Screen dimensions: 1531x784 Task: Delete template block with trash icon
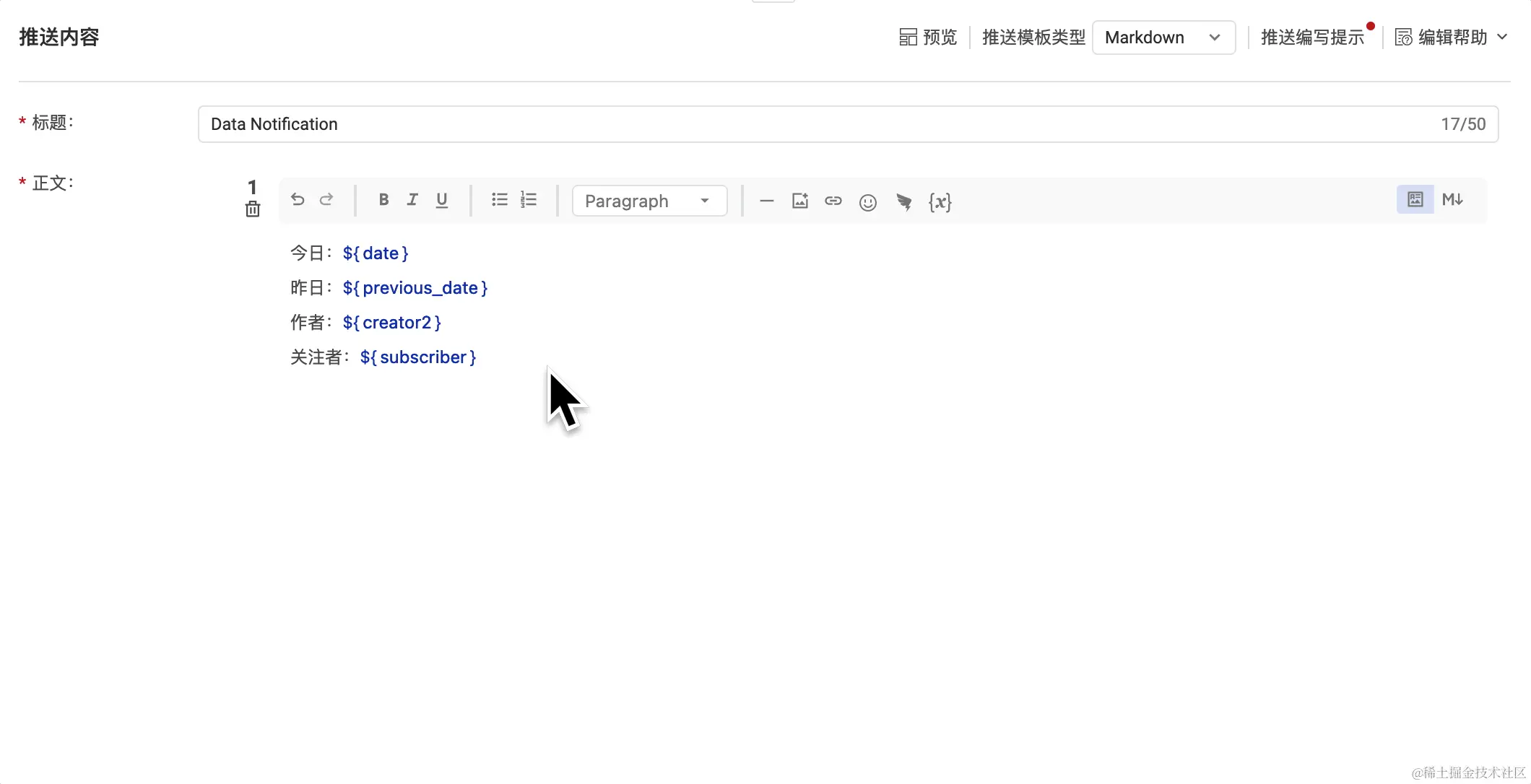(x=252, y=209)
